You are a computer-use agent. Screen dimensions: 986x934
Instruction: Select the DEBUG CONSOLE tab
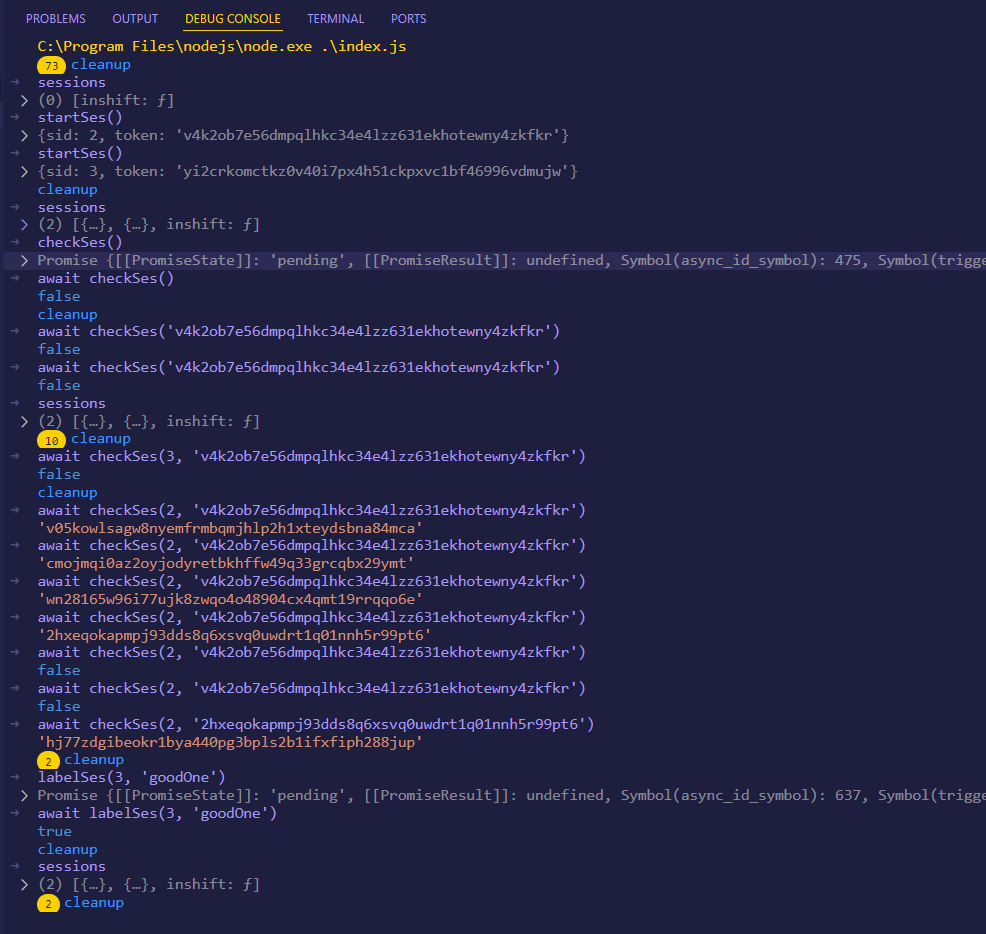233,19
